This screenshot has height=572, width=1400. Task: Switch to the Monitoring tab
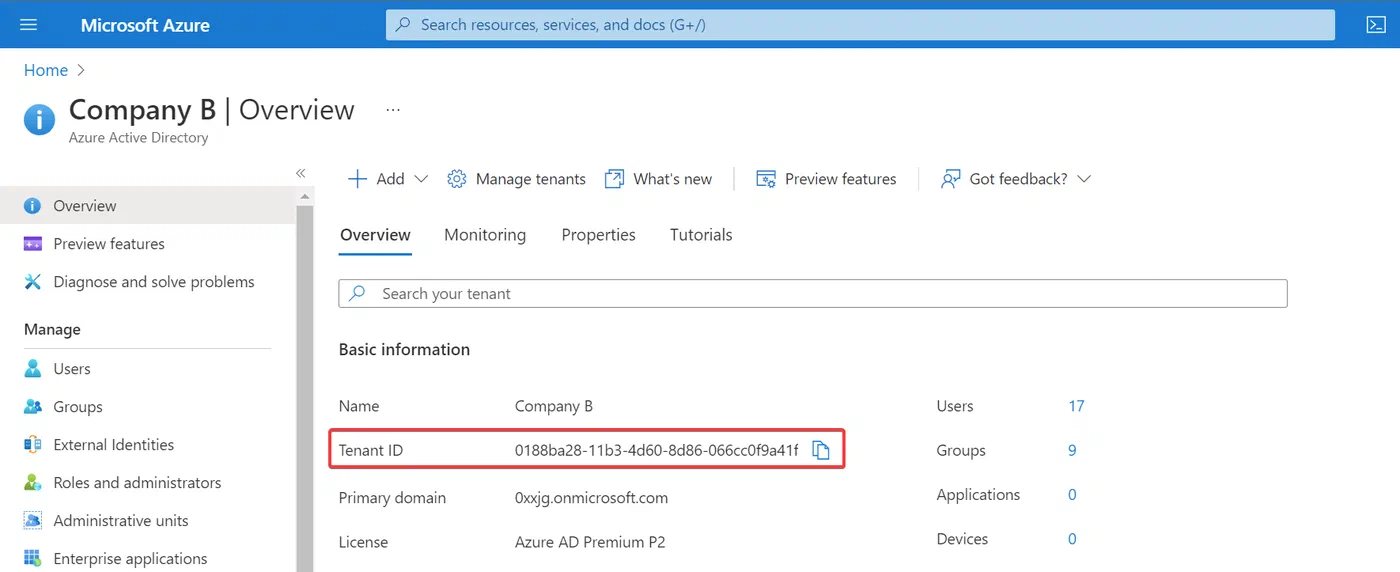[485, 235]
